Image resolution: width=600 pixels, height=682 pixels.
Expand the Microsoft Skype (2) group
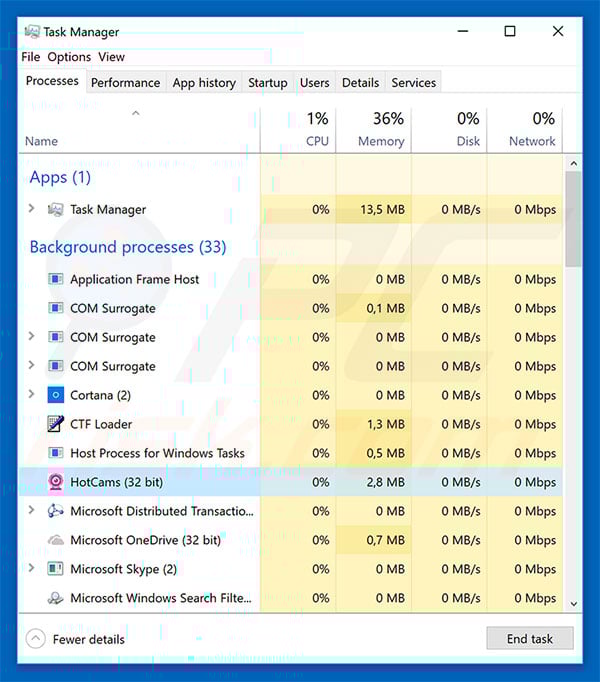coord(31,568)
